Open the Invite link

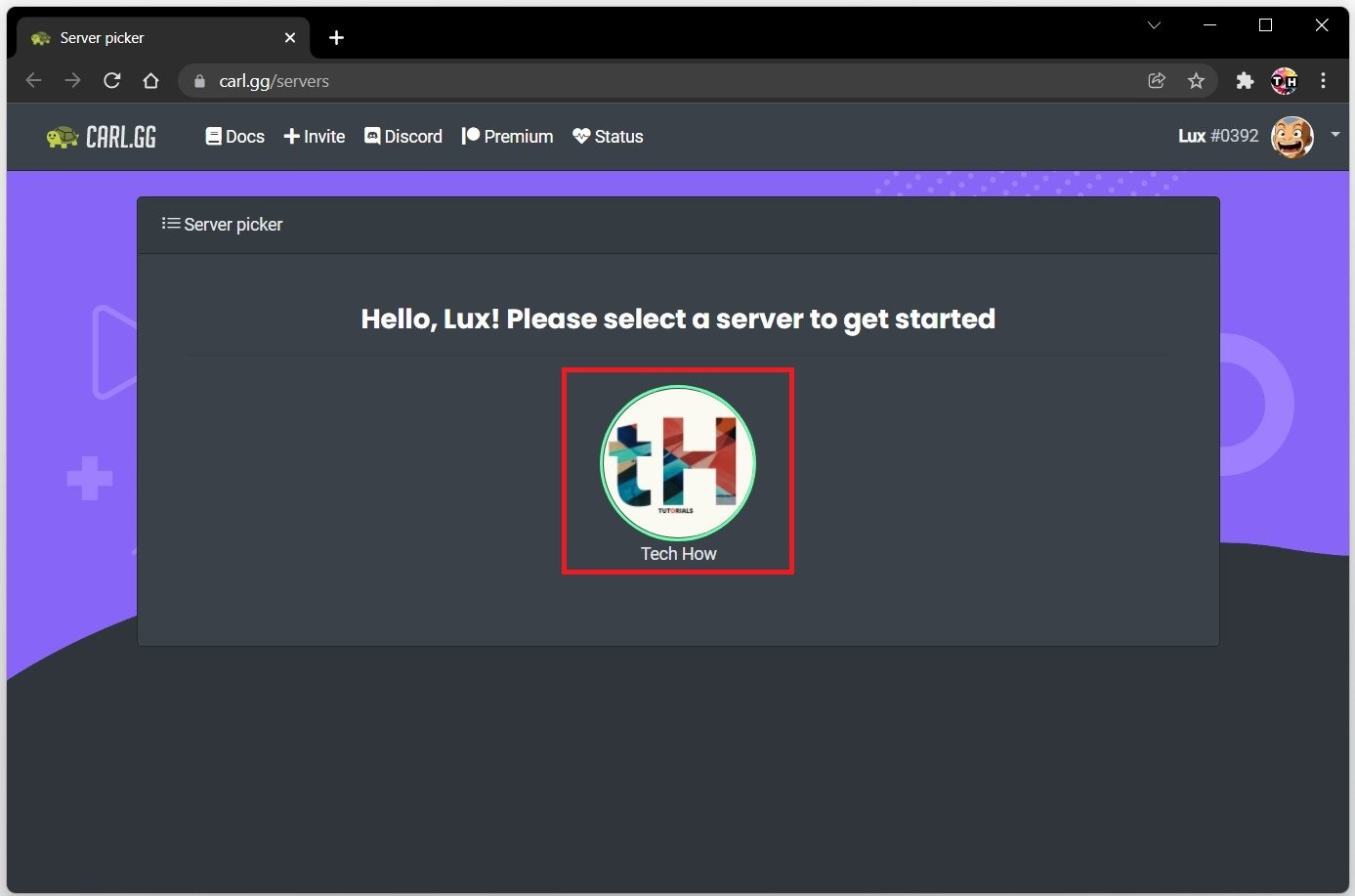click(314, 137)
